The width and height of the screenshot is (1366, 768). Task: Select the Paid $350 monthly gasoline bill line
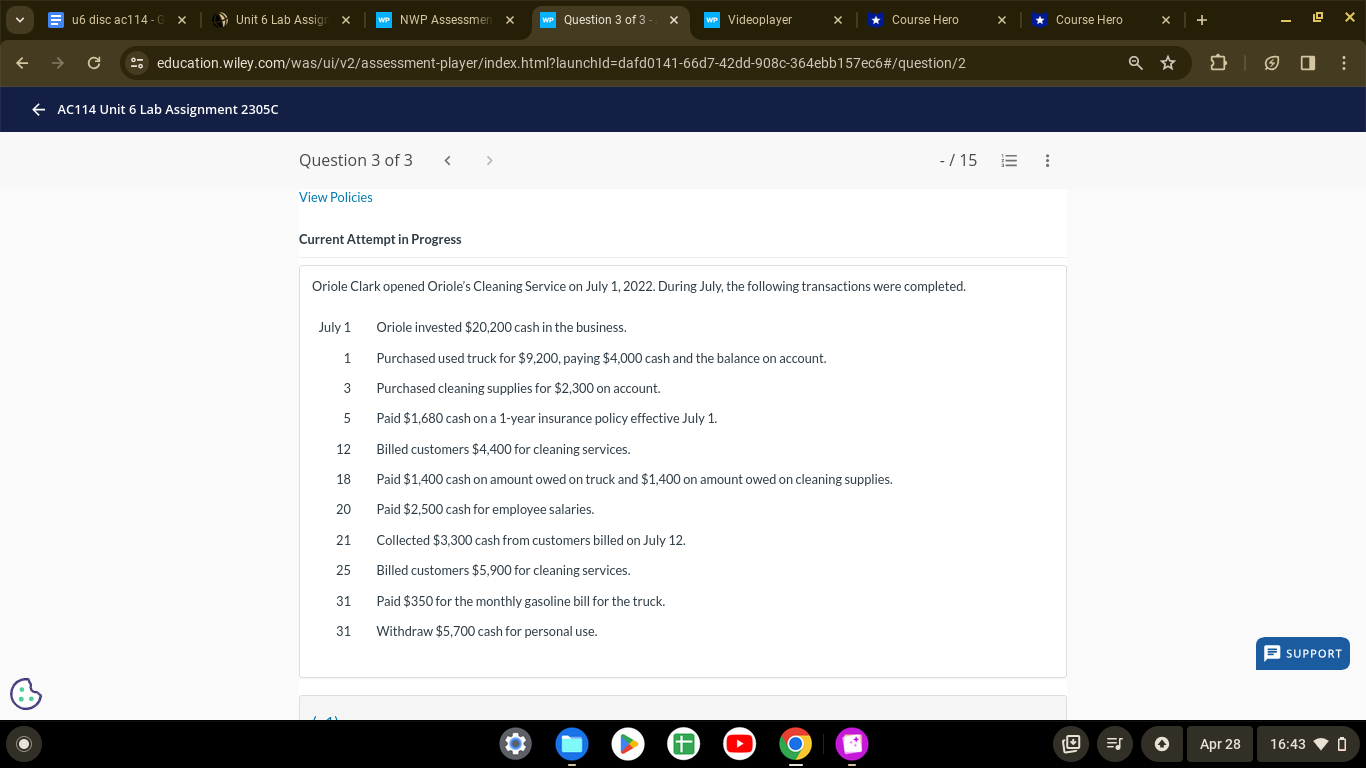[x=521, y=601]
